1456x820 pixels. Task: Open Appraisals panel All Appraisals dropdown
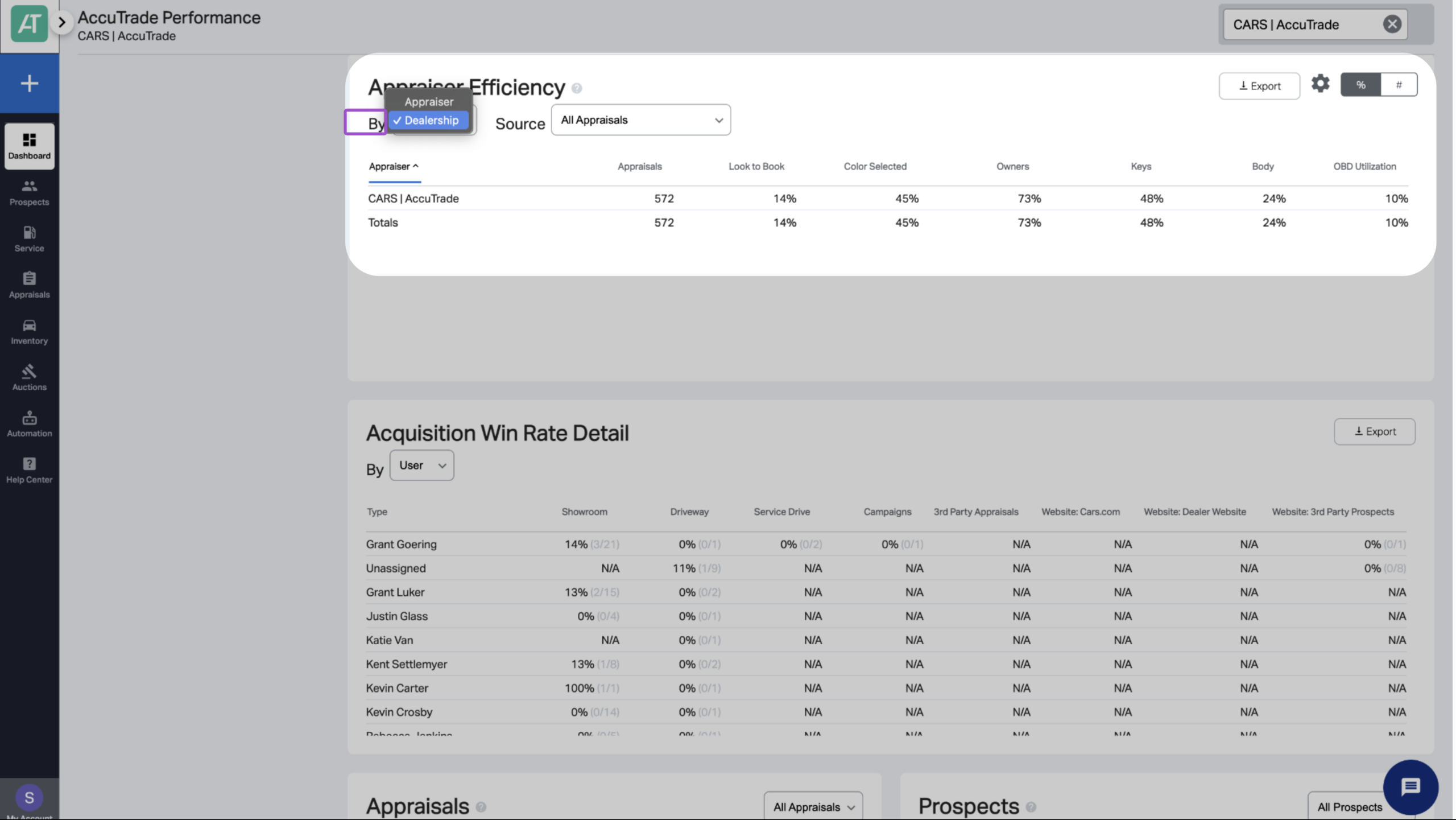813,807
